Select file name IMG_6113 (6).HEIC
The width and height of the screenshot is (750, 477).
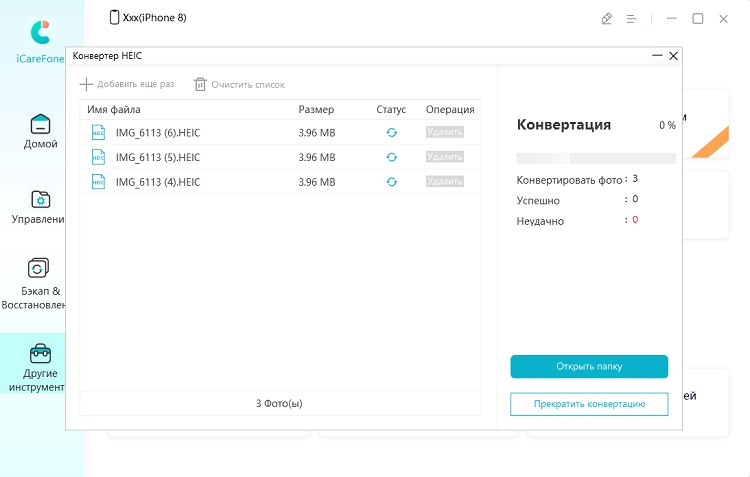[x=158, y=133]
